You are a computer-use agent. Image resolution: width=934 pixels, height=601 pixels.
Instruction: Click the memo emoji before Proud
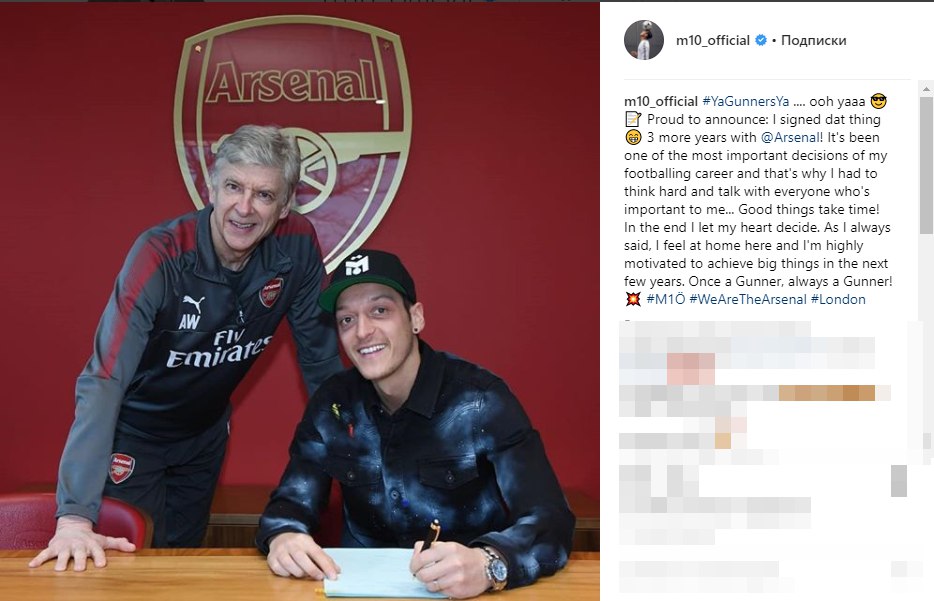633,119
